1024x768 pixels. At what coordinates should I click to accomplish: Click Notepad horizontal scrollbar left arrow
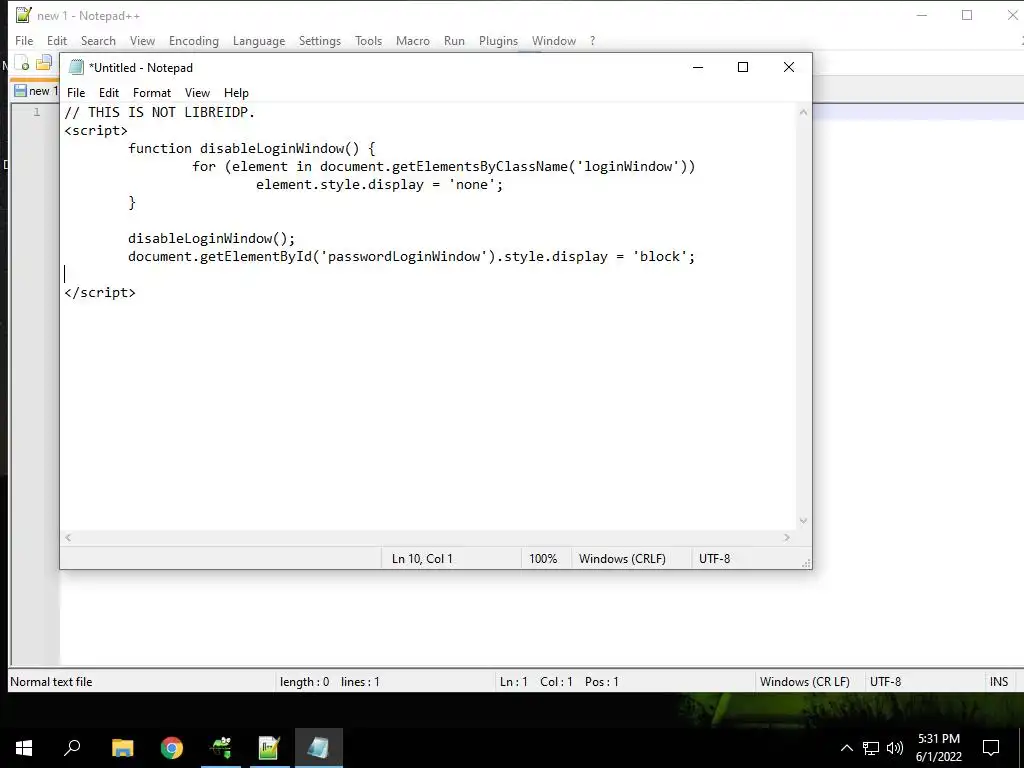68,537
